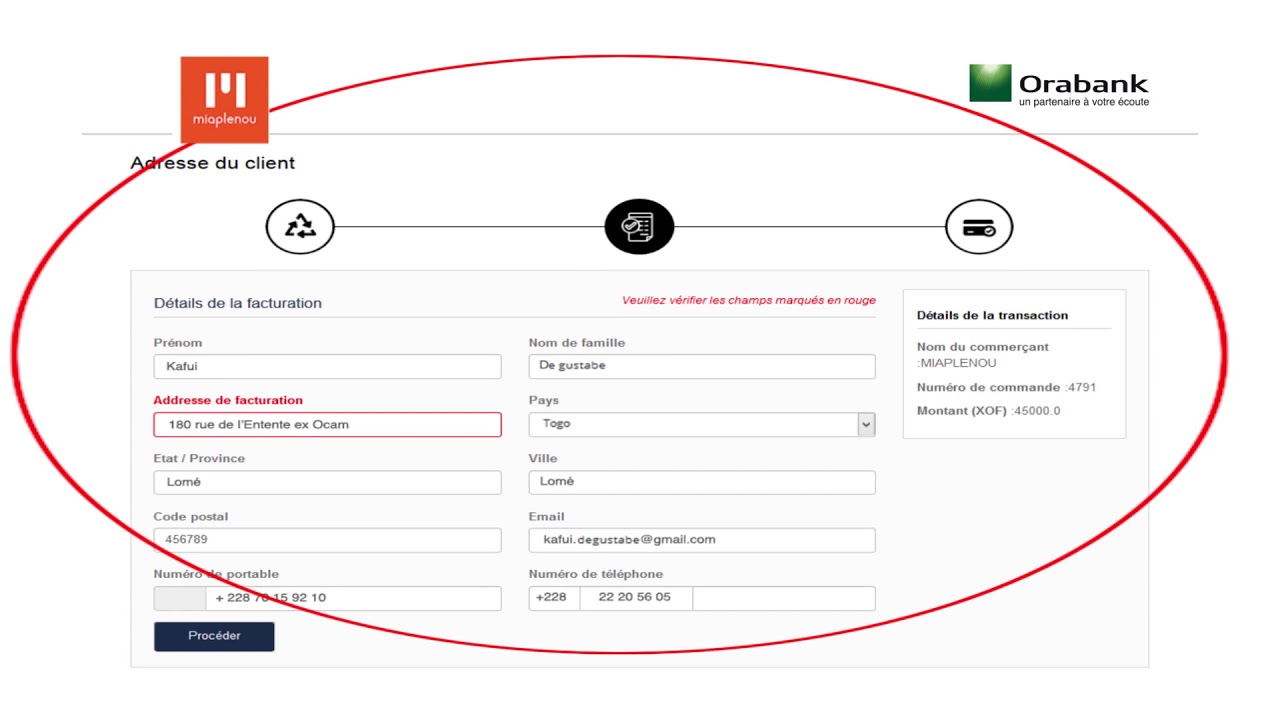Click the mobile number country code box
Screen dimensions: 1280x720
point(179,598)
